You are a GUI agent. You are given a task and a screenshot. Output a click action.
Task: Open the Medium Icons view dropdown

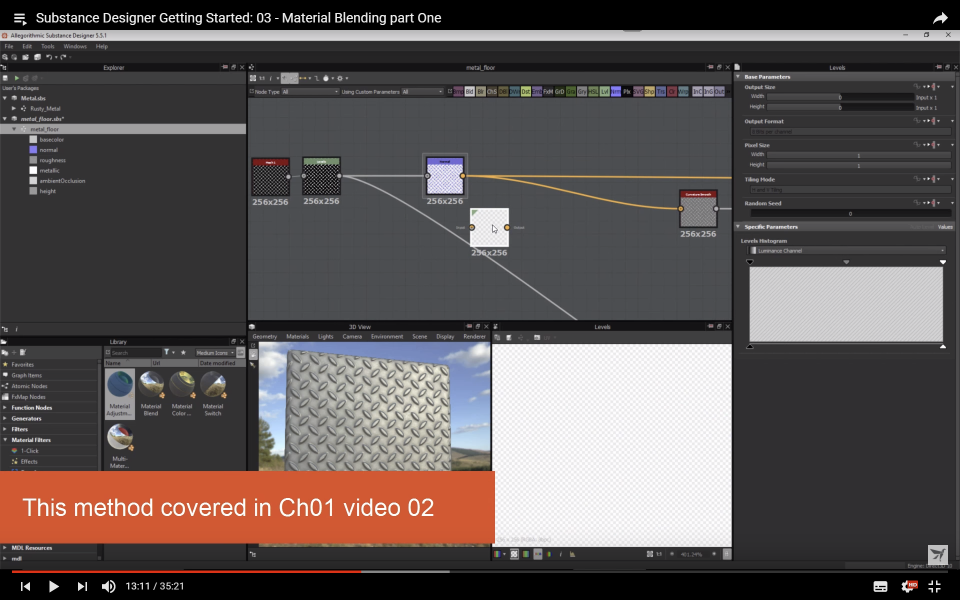coord(215,353)
